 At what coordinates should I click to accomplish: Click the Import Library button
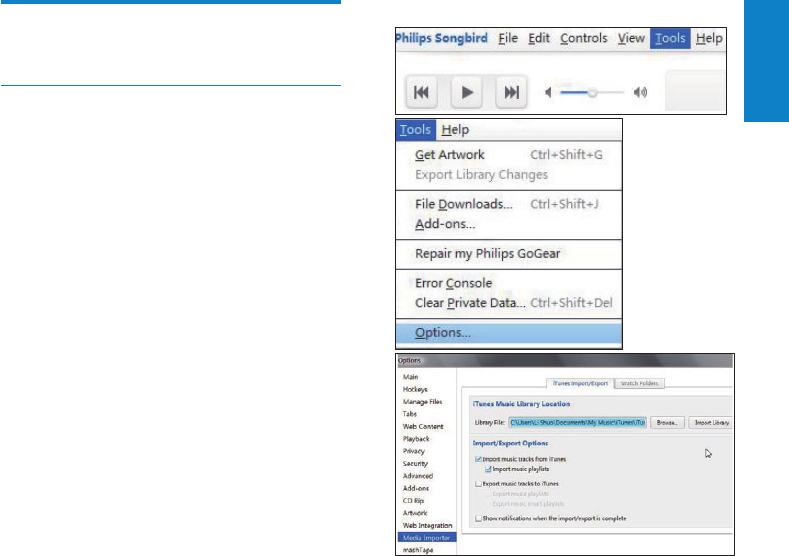tap(712, 423)
